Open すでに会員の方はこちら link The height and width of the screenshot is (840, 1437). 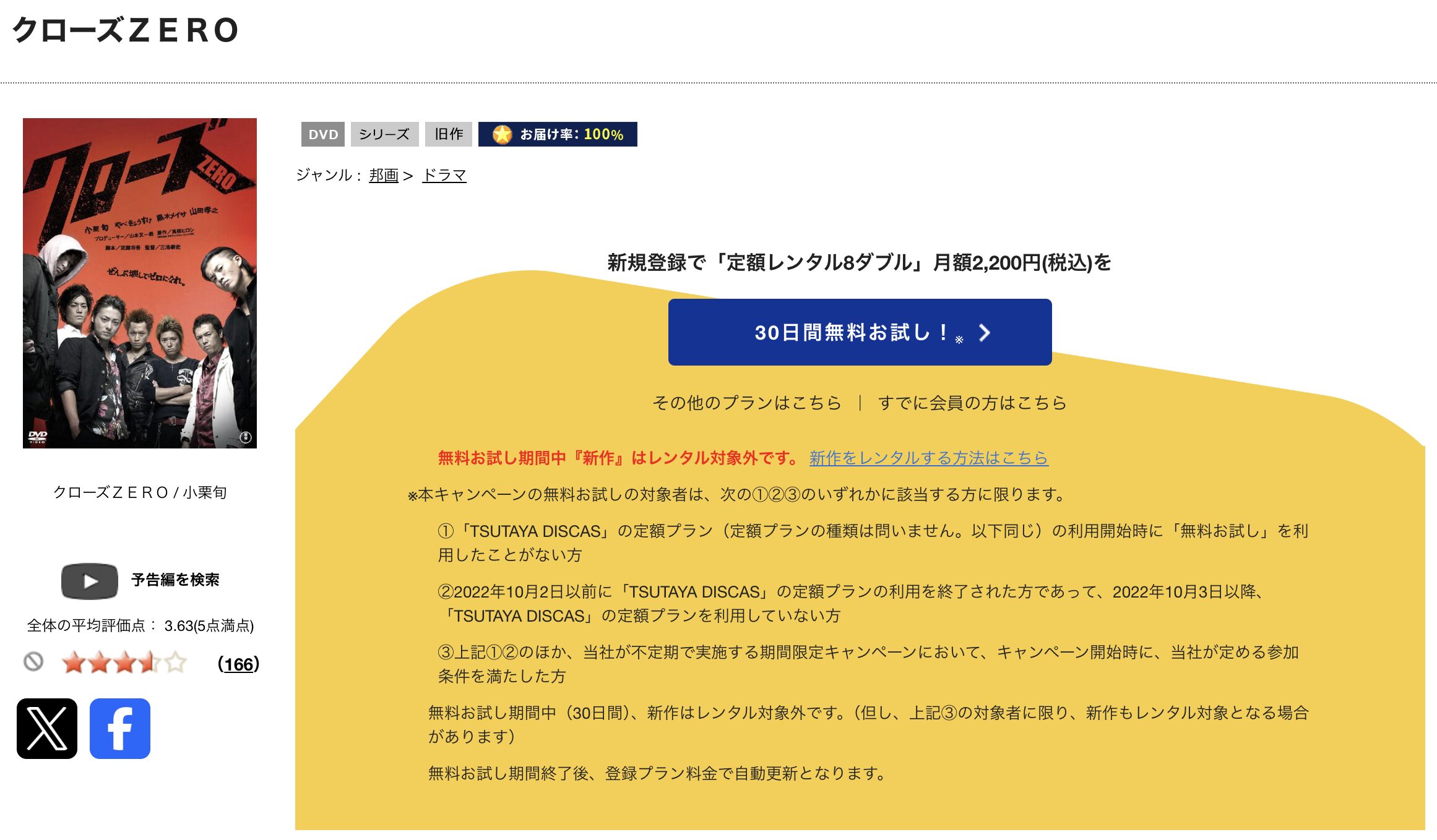tap(972, 403)
